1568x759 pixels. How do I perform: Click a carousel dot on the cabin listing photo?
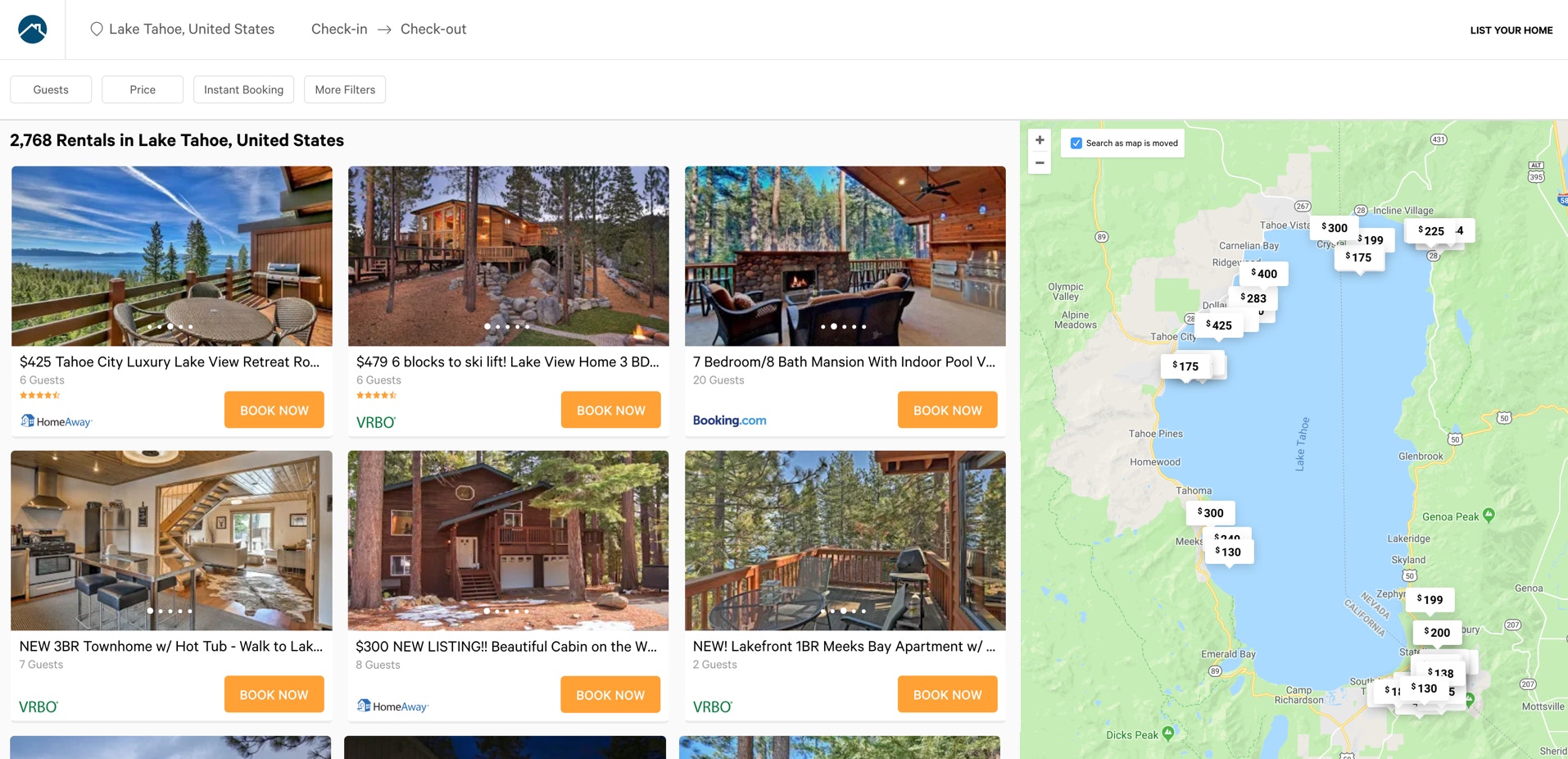(508, 611)
